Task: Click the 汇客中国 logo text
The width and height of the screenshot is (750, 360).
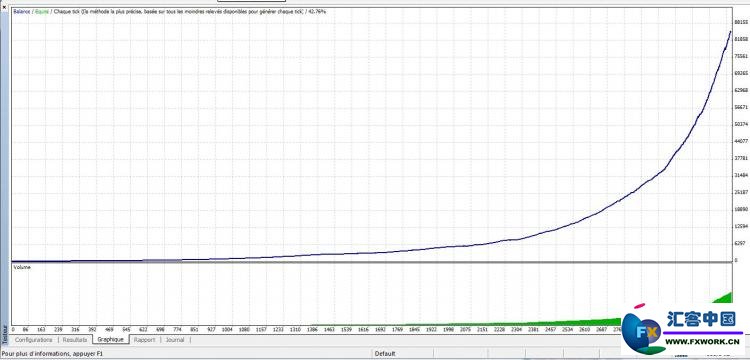Action: tap(703, 319)
